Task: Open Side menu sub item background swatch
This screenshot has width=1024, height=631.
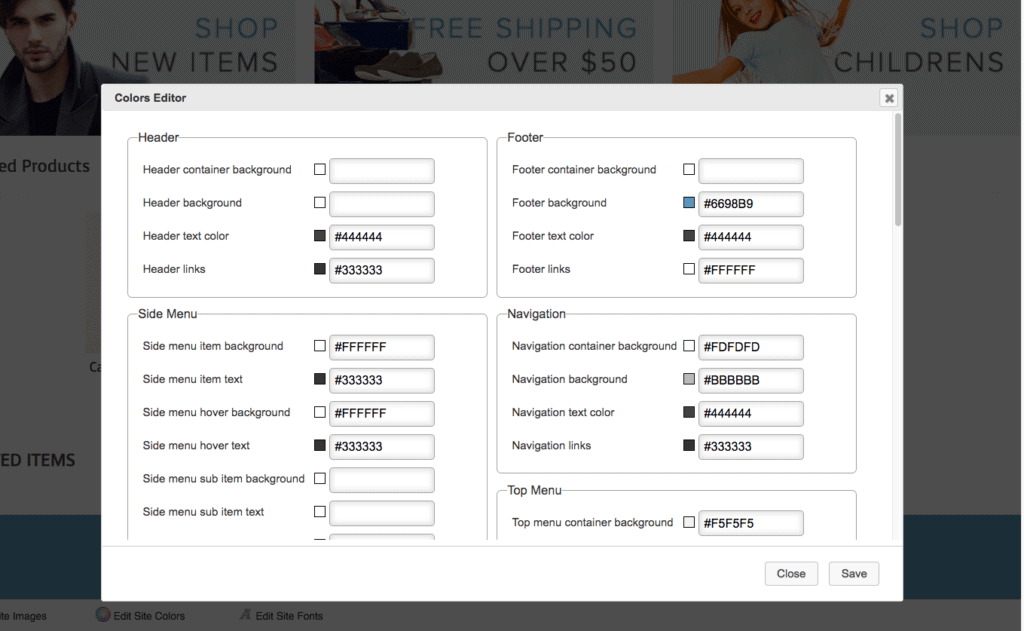Action: tap(319, 479)
